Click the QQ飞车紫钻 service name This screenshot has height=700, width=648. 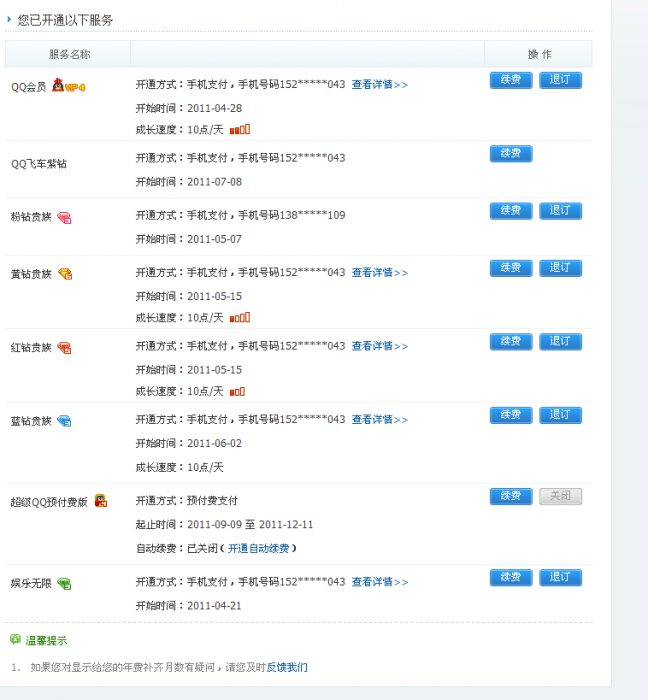39,164
